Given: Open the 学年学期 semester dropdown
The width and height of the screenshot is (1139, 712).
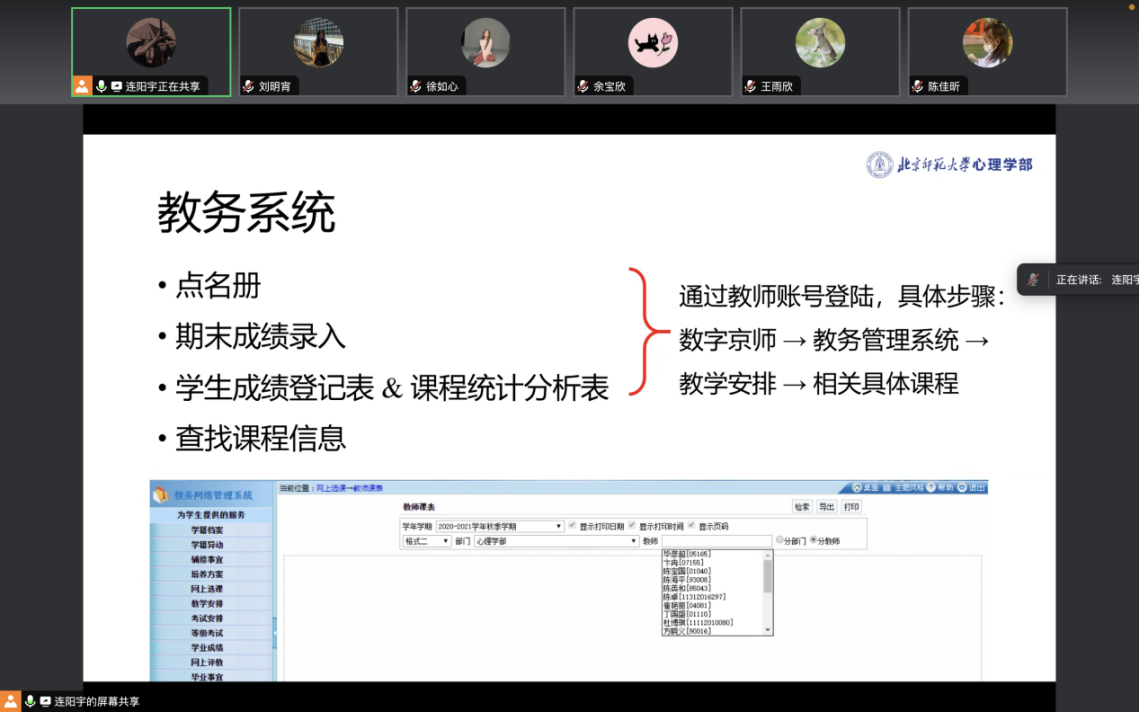Looking at the screenshot, I should pos(500,526).
